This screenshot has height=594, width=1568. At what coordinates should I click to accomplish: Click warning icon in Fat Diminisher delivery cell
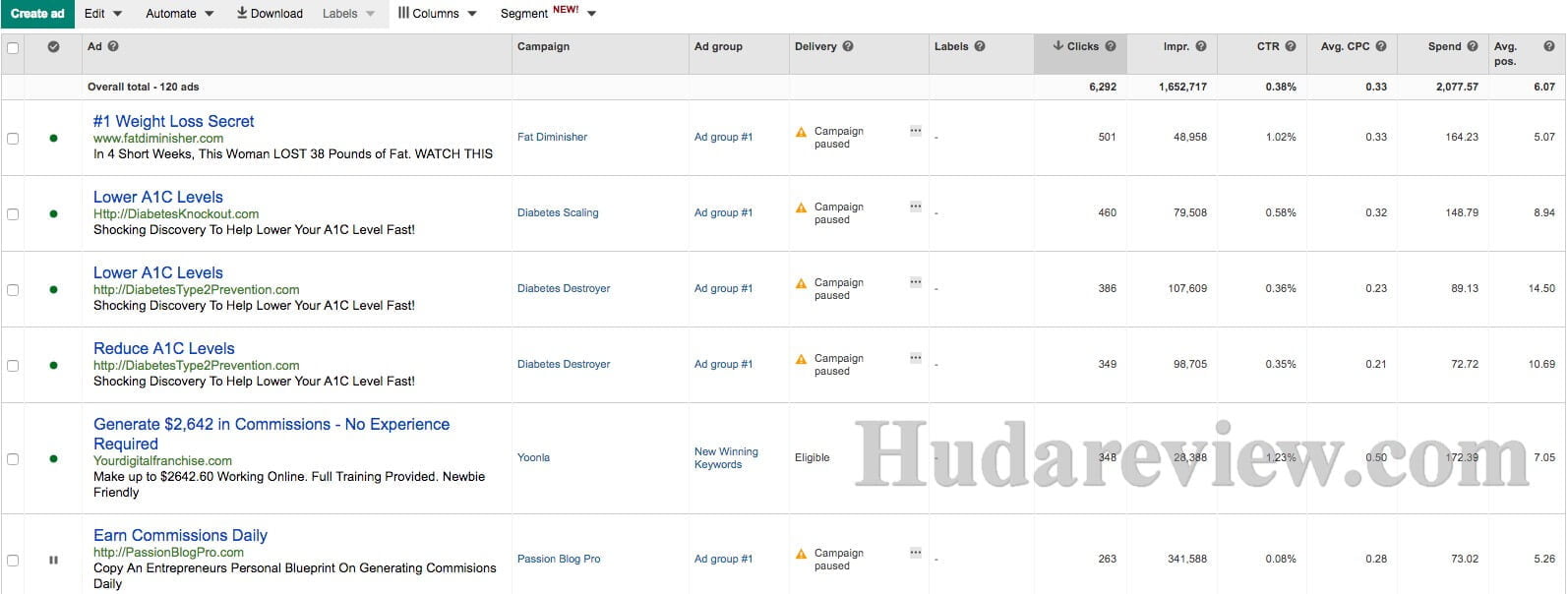(802, 132)
